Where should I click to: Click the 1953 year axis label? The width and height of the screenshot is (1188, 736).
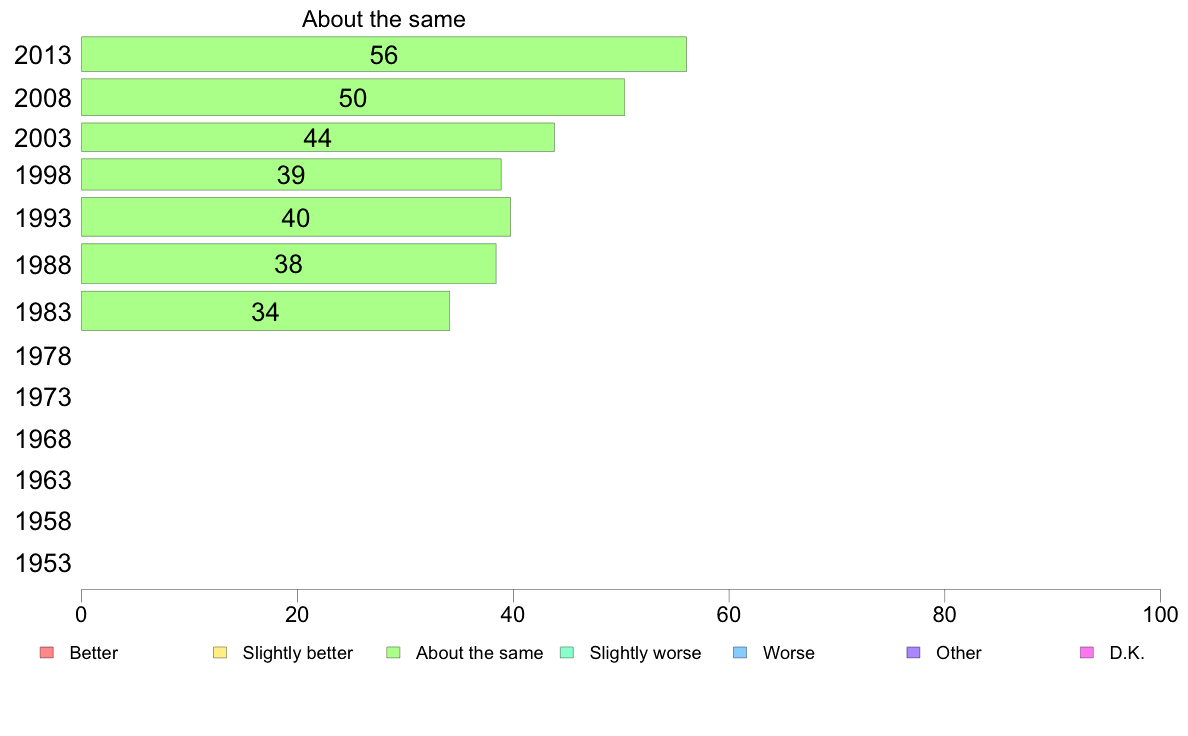[x=42, y=562]
